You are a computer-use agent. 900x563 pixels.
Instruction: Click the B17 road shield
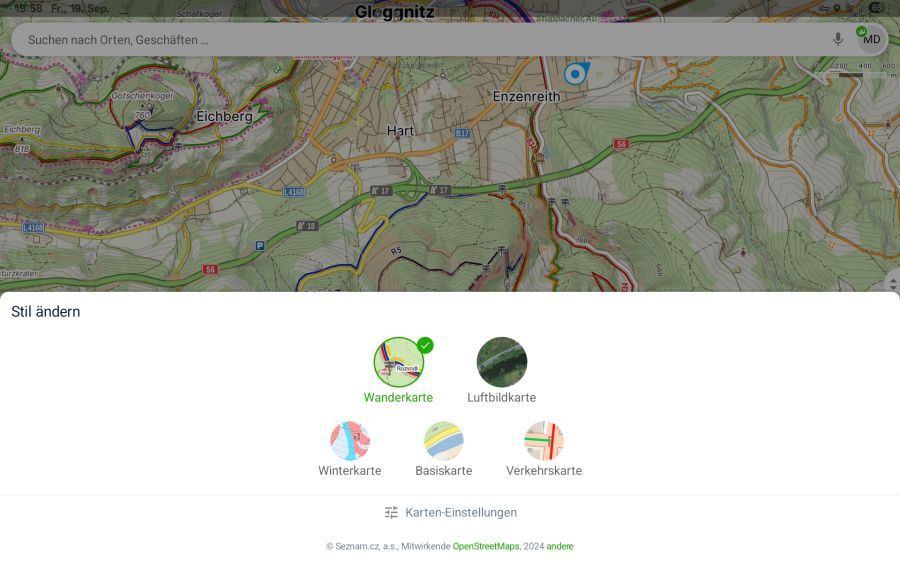[463, 133]
